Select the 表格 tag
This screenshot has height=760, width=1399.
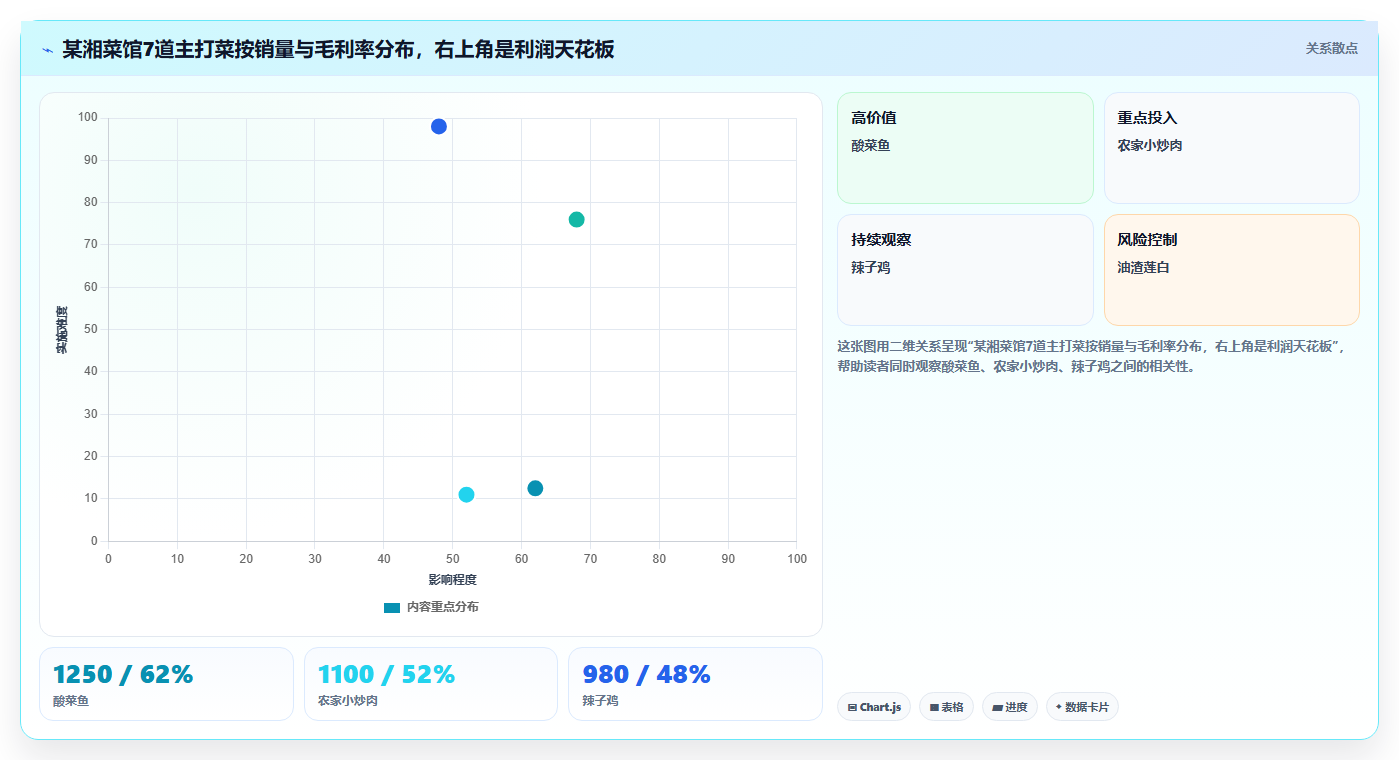(x=946, y=707)
